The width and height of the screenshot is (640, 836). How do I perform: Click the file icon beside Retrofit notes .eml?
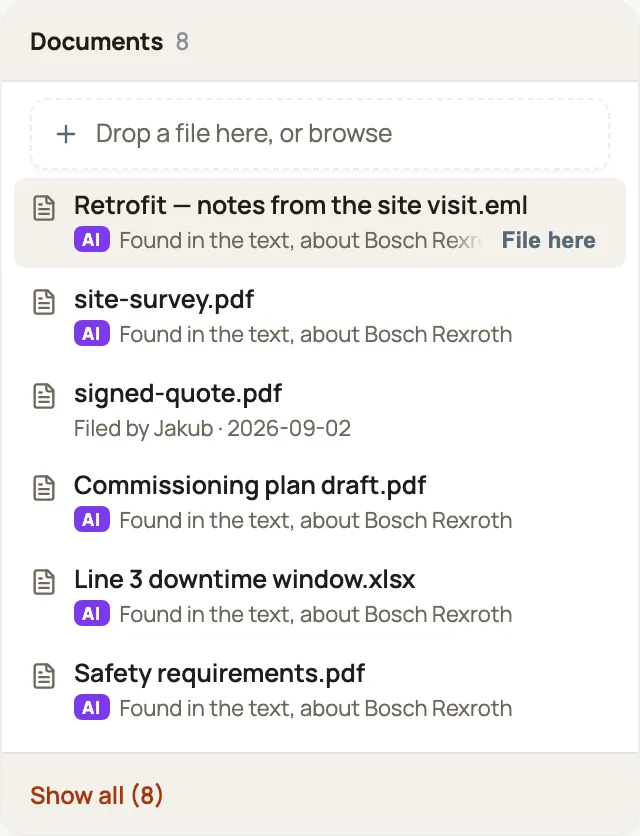coord(44,208)
